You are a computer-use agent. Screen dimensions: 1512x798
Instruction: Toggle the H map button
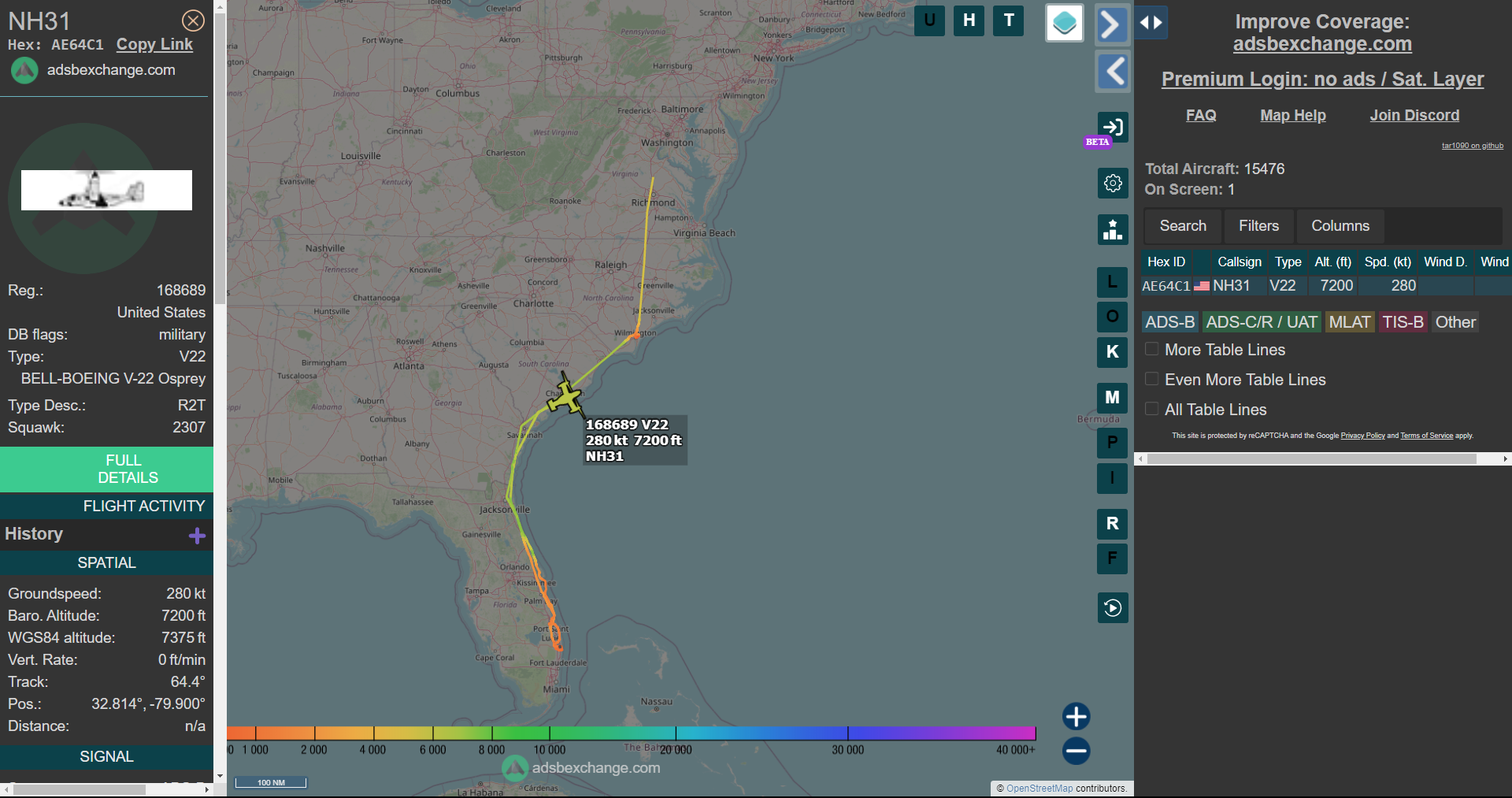coord(969,20)
